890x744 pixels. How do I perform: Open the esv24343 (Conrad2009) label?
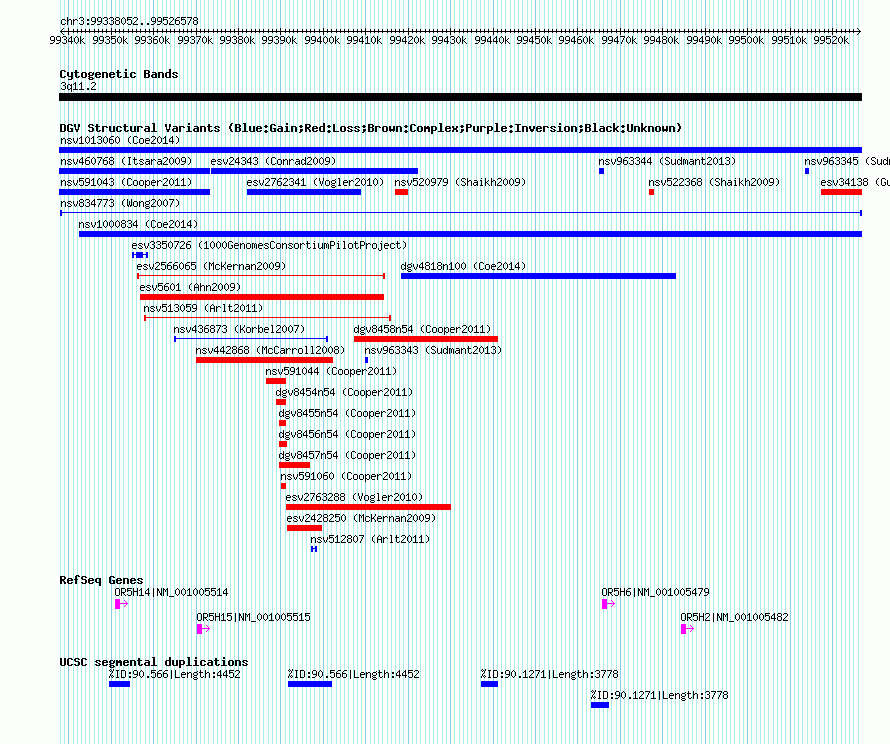(x=273, y=161)
